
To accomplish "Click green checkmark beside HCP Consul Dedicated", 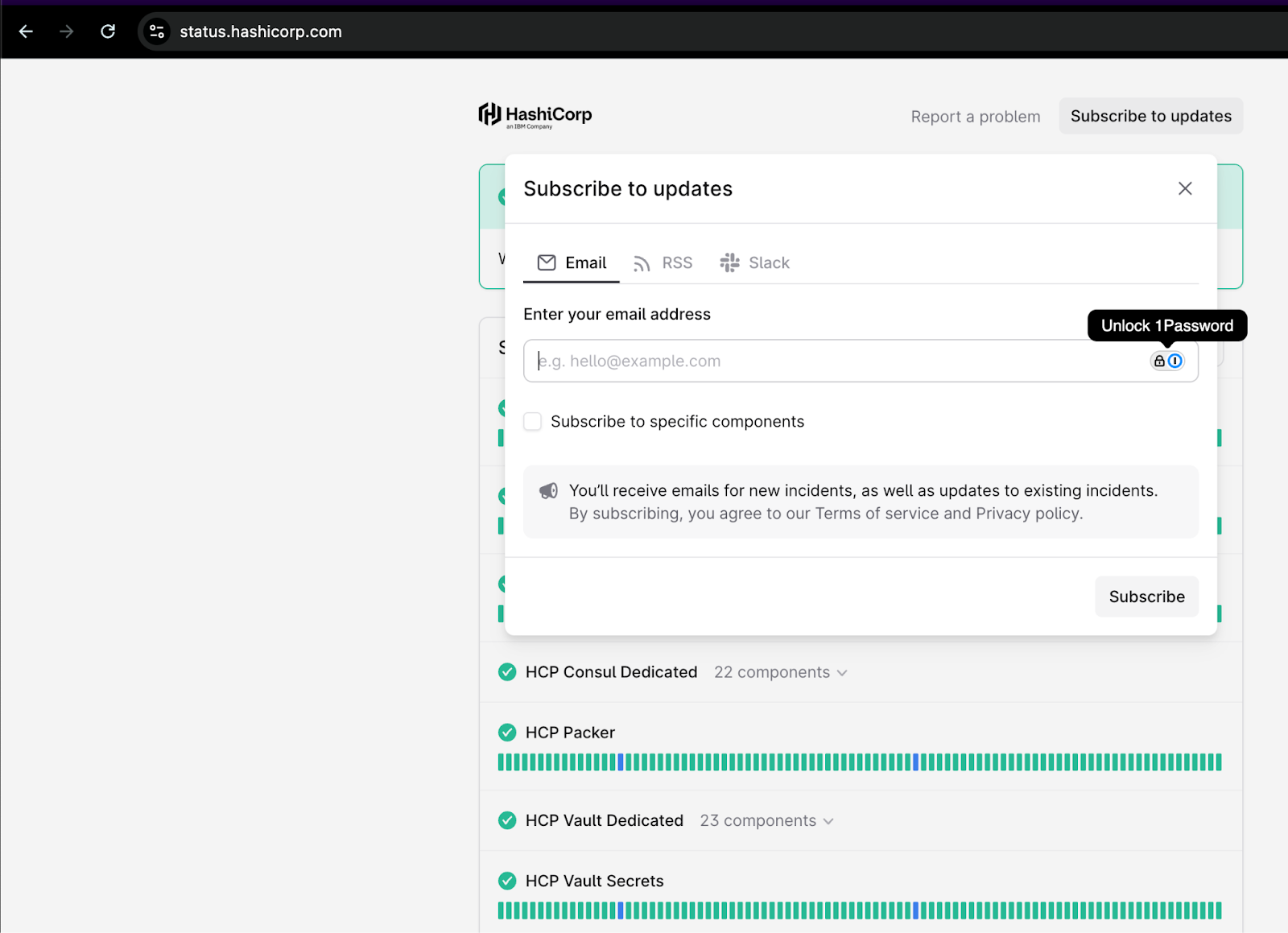I will (507, 672).
